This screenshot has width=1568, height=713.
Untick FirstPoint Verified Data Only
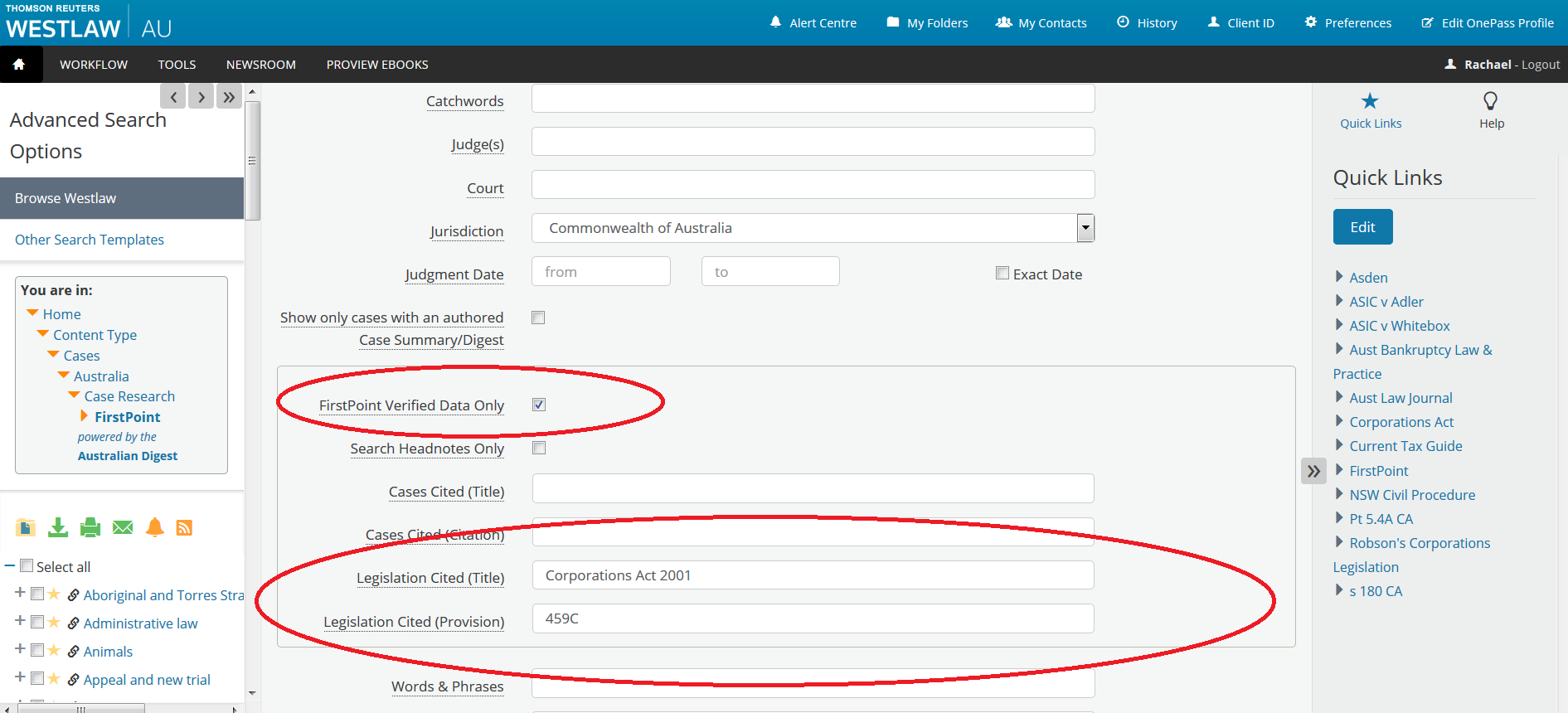click(539, 405)
